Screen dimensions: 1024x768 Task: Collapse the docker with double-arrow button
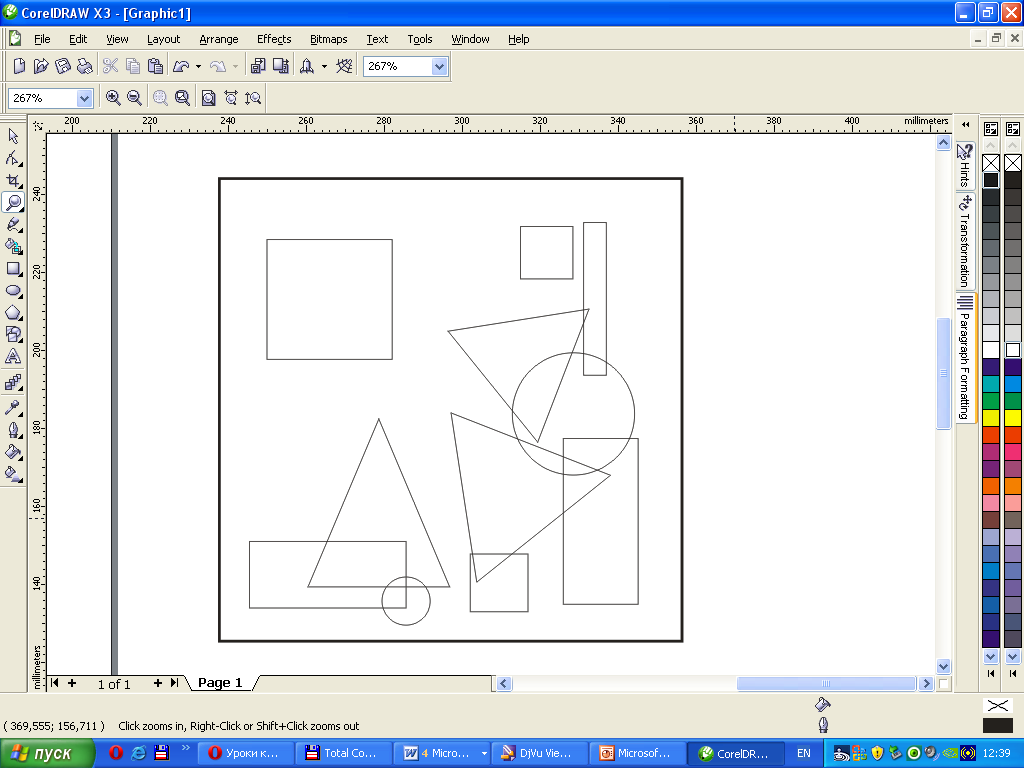(x=965, y=125)
